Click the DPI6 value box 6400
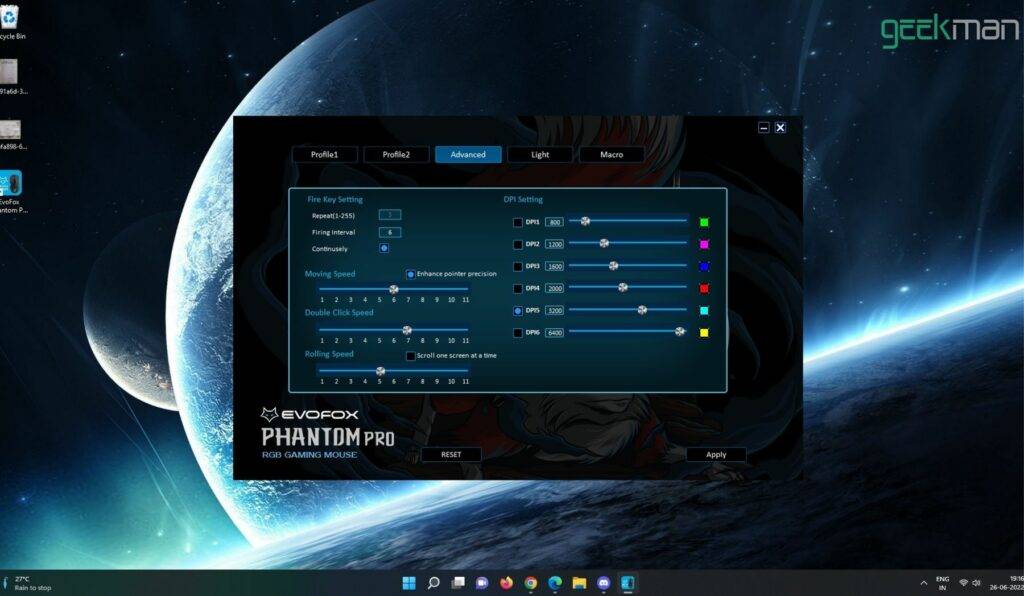Image resolution: width=1024 pixels, height=596 pixels. [x=554, y=333]
